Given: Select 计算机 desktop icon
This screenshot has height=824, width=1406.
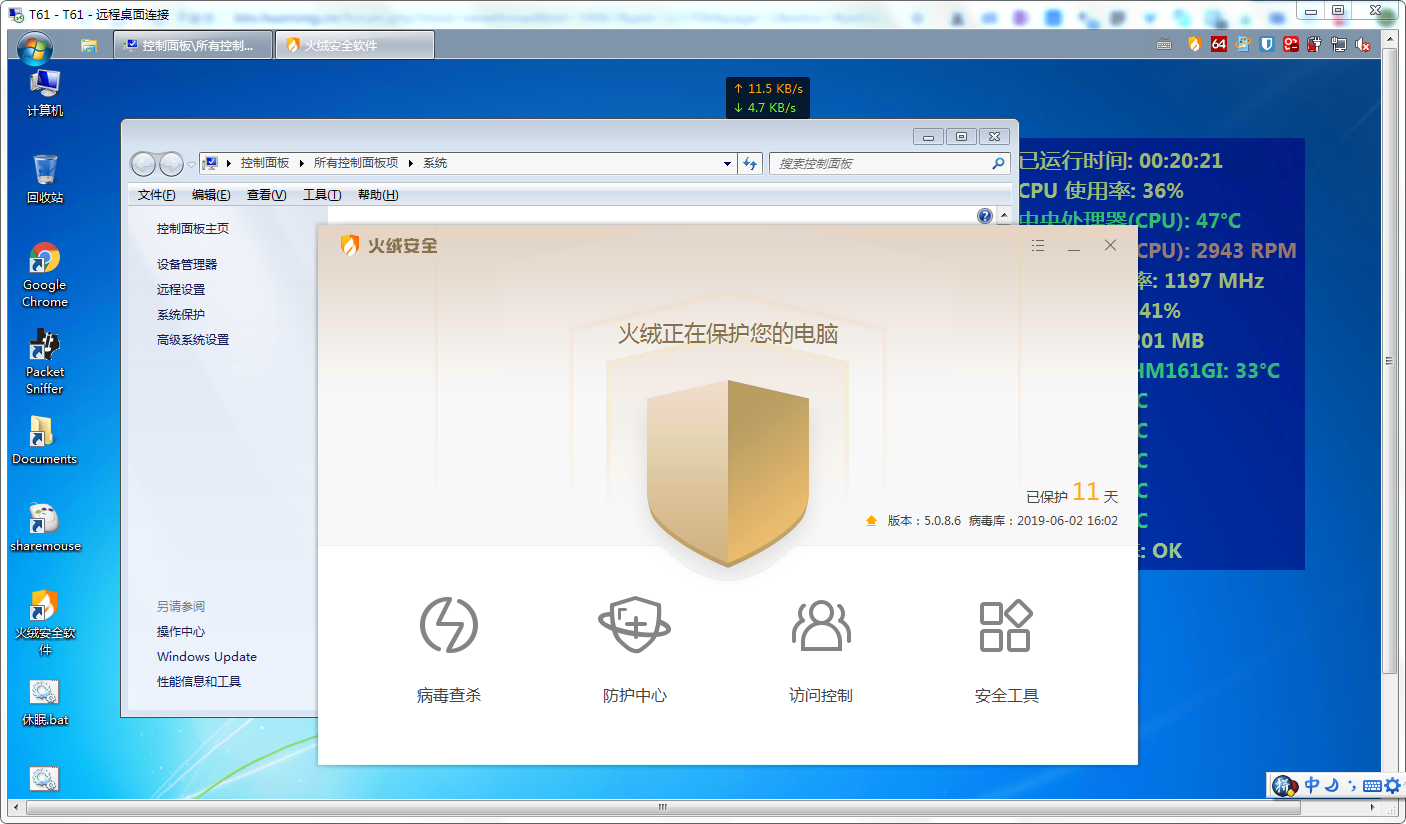Looking at the screenshot, I should [45, 93].
